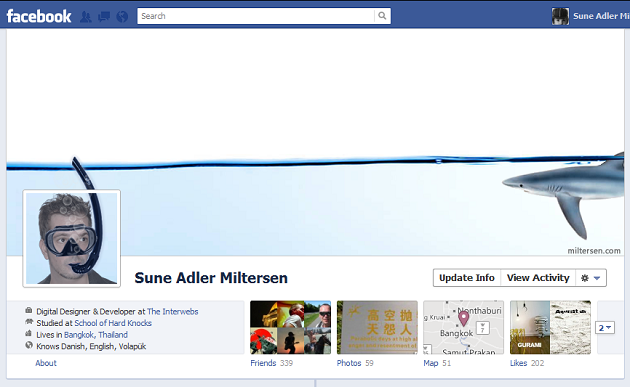Click the snorkel profile picture
This screenshot has width=630, height=387.
pyautogui.click(x=72, y=238)
